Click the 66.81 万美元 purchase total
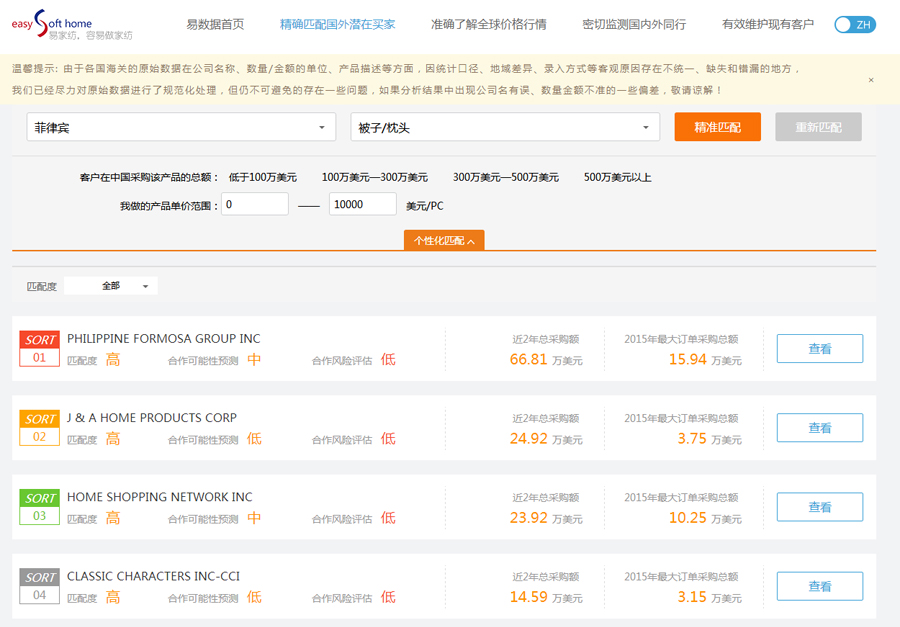Screen dimensions: 900x627 click(546, 359)
